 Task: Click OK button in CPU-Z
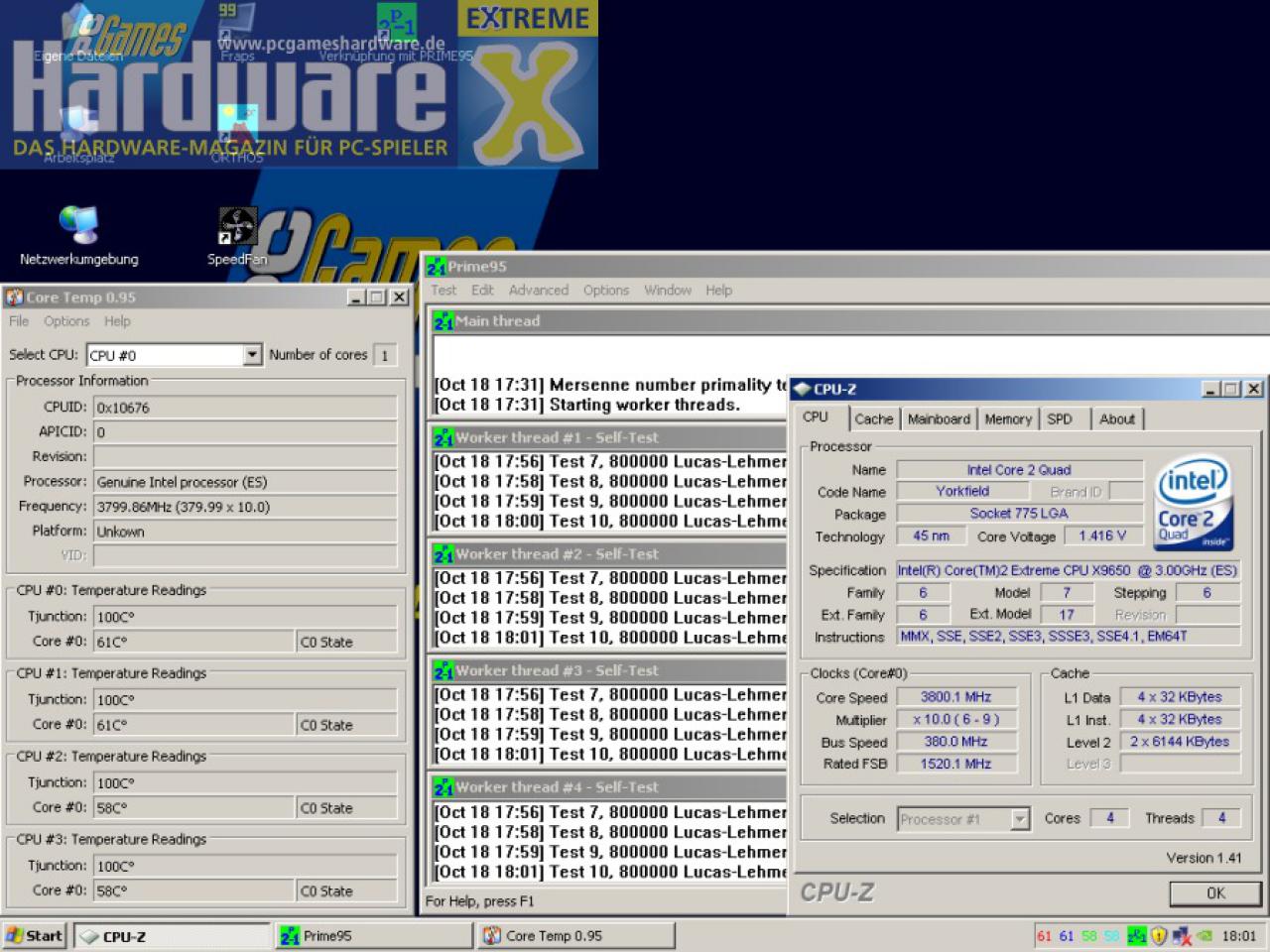[x=1215, y=893]
